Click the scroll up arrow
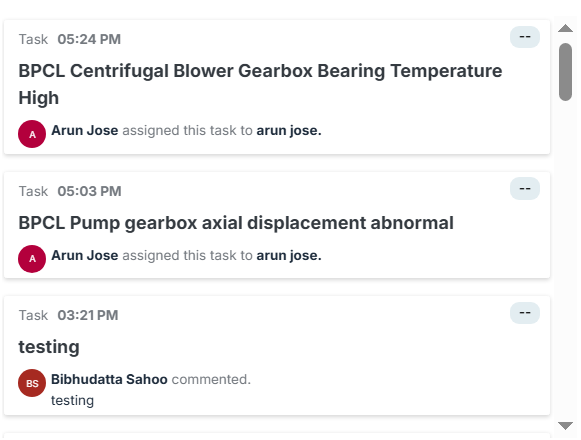This screenshot has height=440, width=581. [565, 28]
